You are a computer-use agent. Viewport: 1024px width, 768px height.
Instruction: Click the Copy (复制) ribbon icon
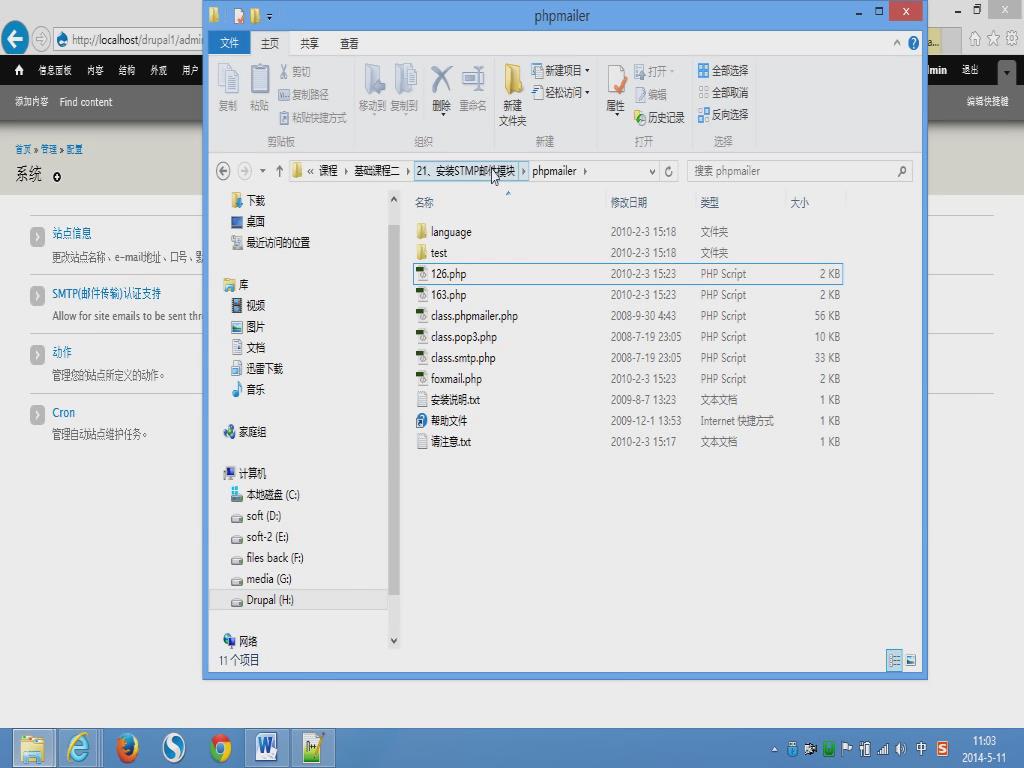coord(228,87)
